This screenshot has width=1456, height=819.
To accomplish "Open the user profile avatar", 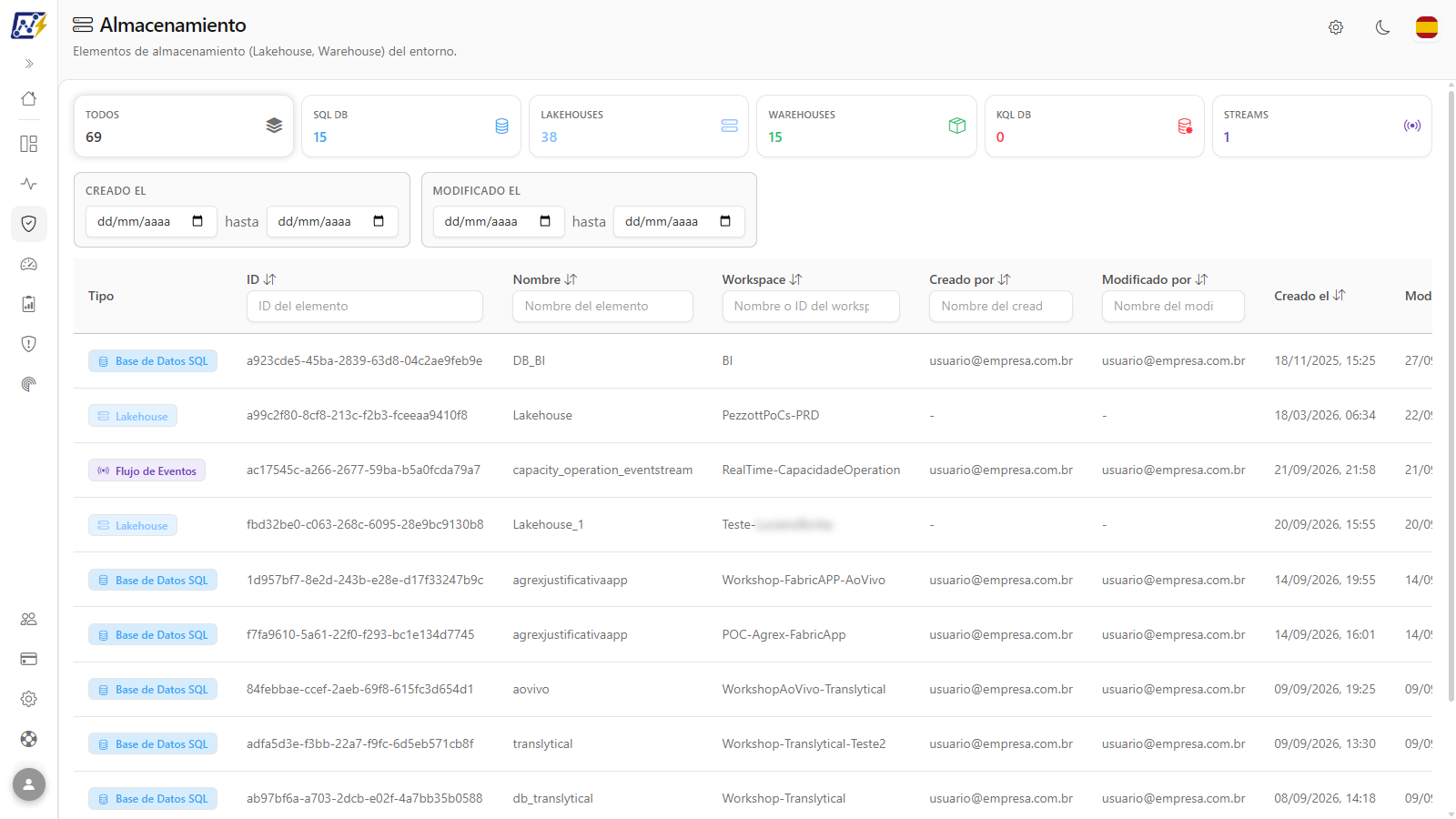I will tap(29, 784).
